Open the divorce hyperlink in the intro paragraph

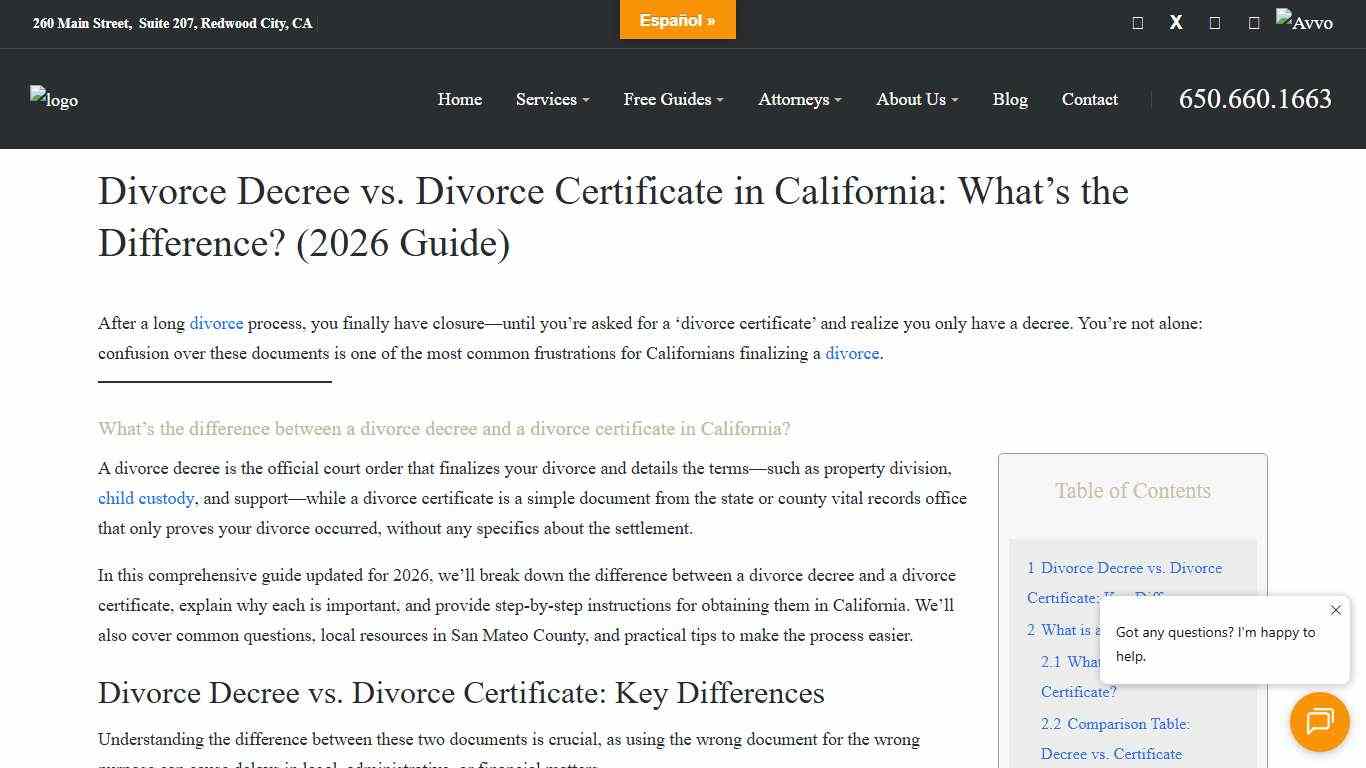[217, 323]
